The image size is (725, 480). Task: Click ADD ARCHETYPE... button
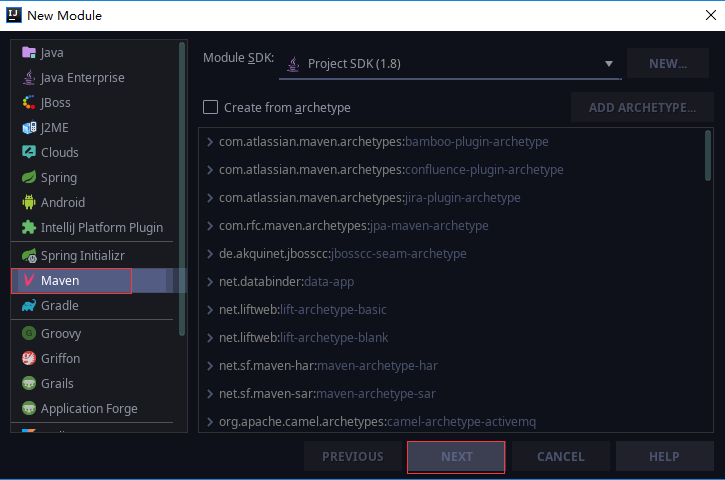[642, 107]
